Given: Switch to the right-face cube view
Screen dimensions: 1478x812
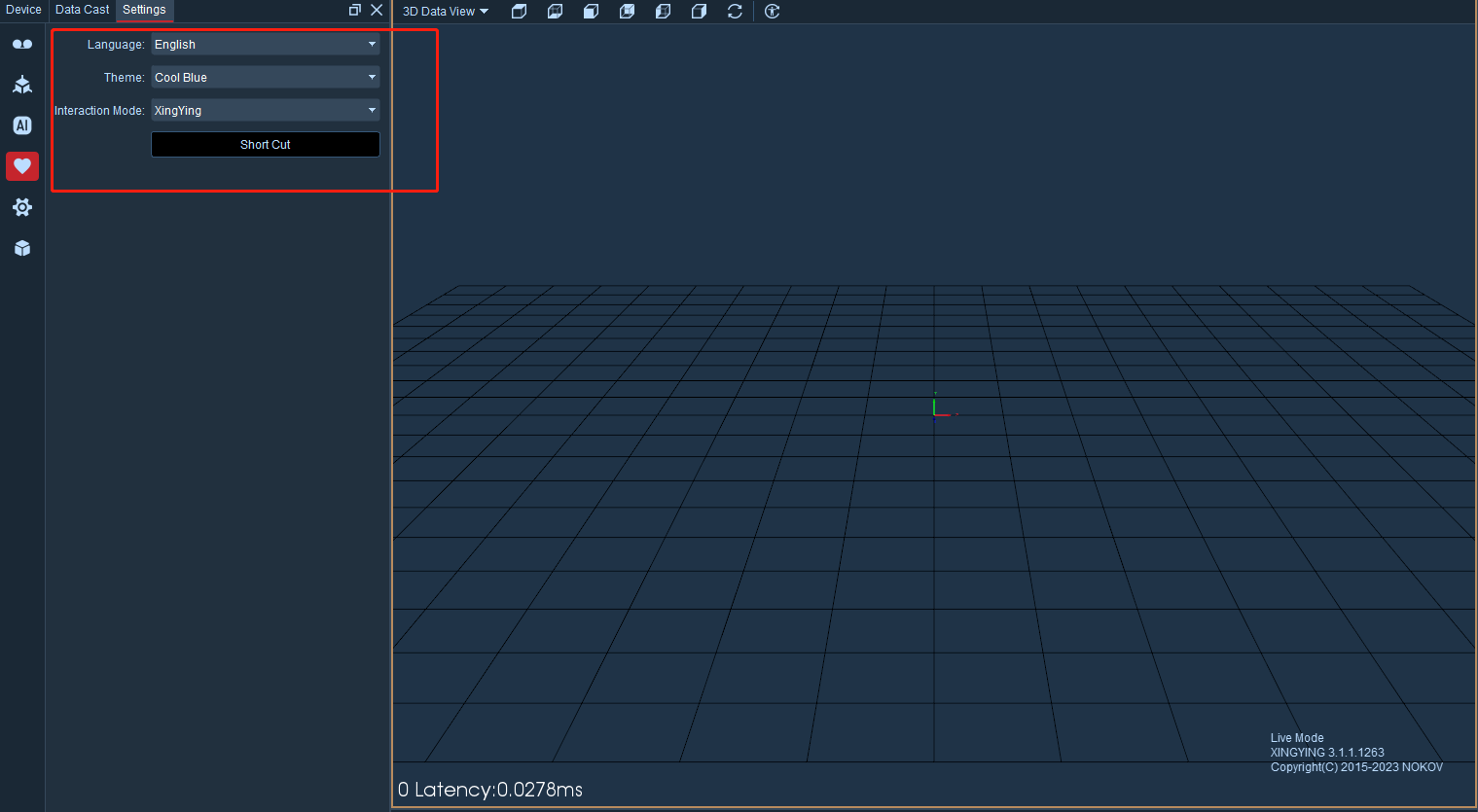Looking at the screenshot, I should (699, 12).
